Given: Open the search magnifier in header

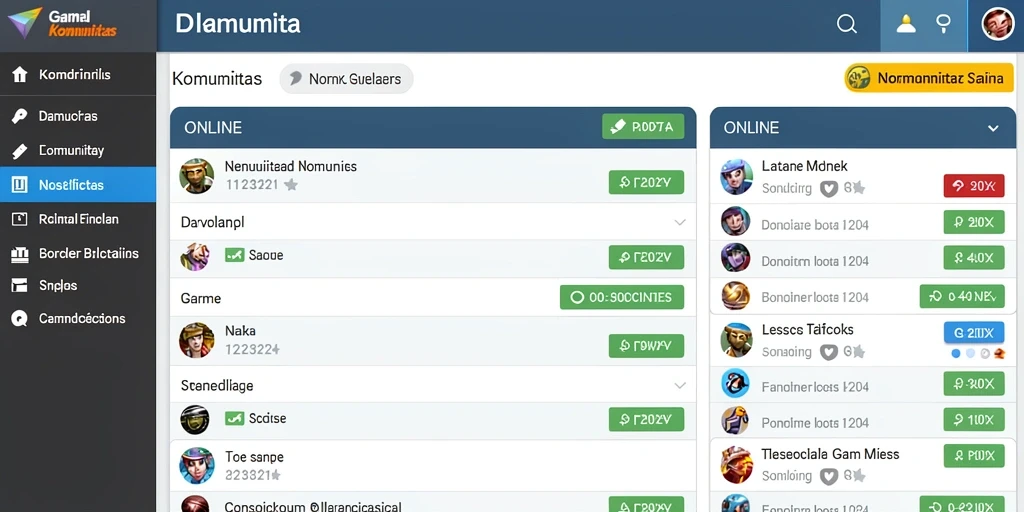Looking at the screenshot, I should [846, 25].
